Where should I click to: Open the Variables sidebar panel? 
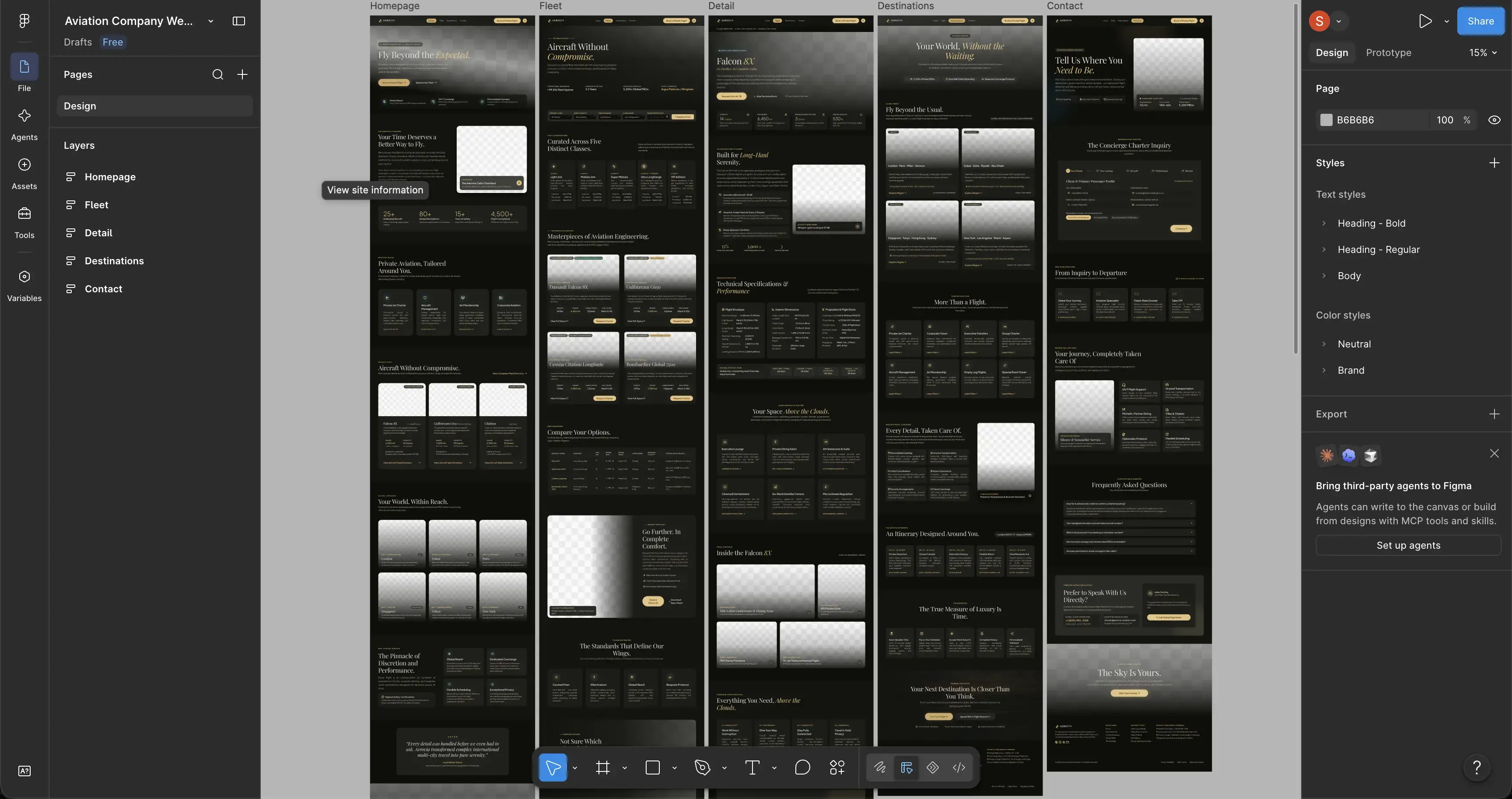[x=24, y=286]
